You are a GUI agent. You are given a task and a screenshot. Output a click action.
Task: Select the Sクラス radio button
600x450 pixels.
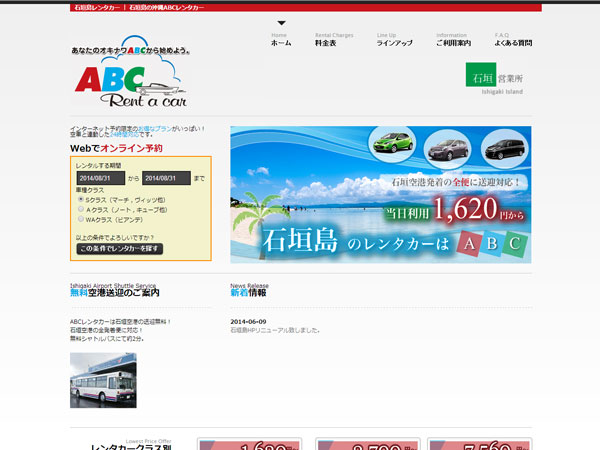[x=81, y=199]
